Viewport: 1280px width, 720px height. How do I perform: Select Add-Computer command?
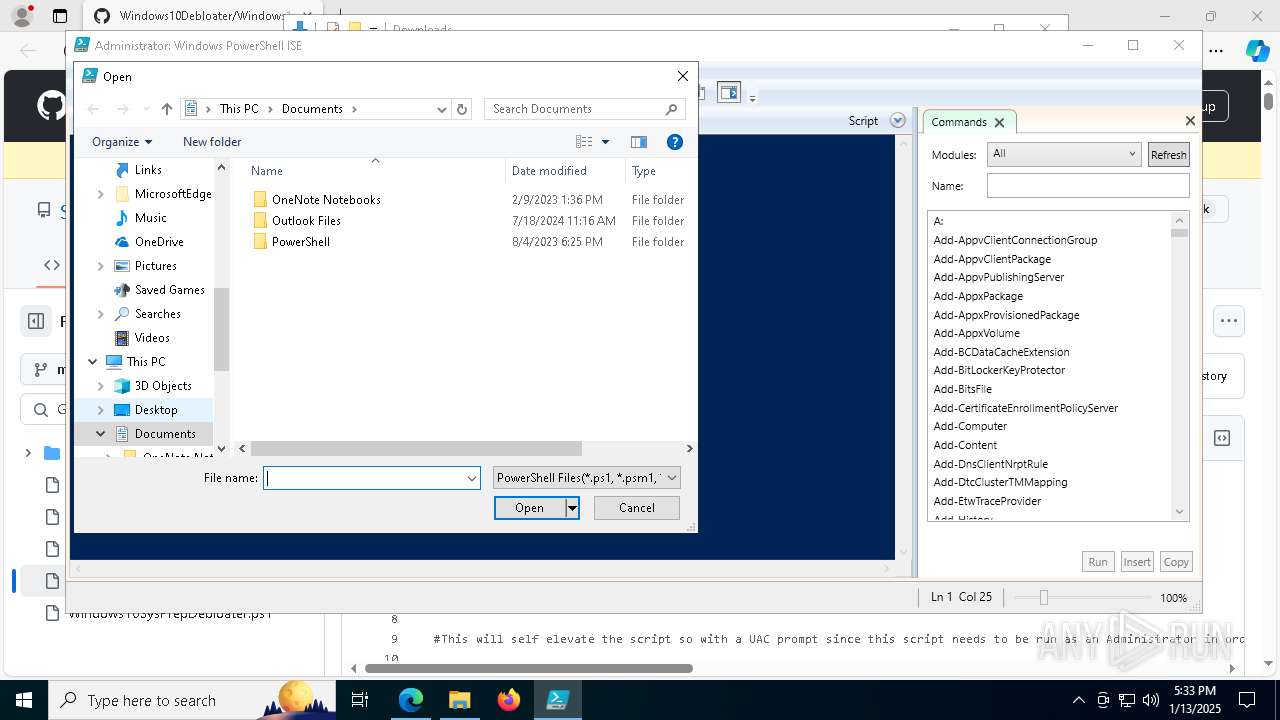[x=970, y=426]
